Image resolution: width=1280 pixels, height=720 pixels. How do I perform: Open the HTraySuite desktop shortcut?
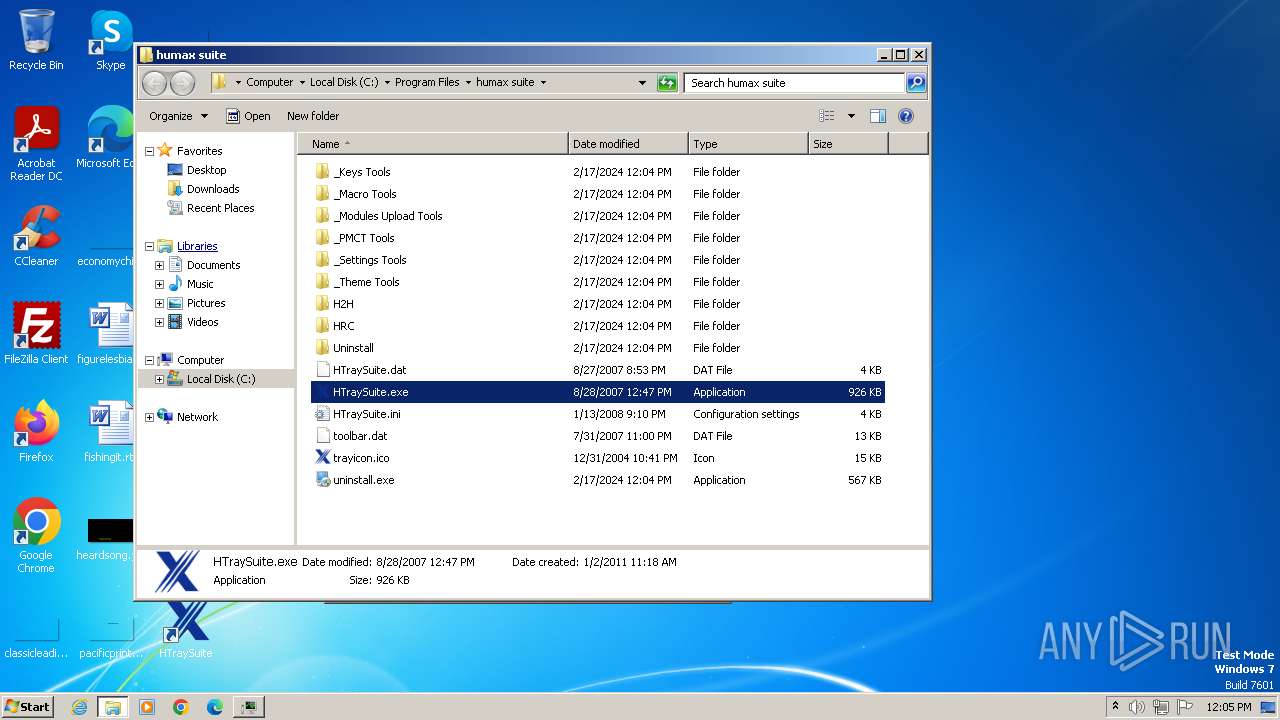(x=186, y=630)
